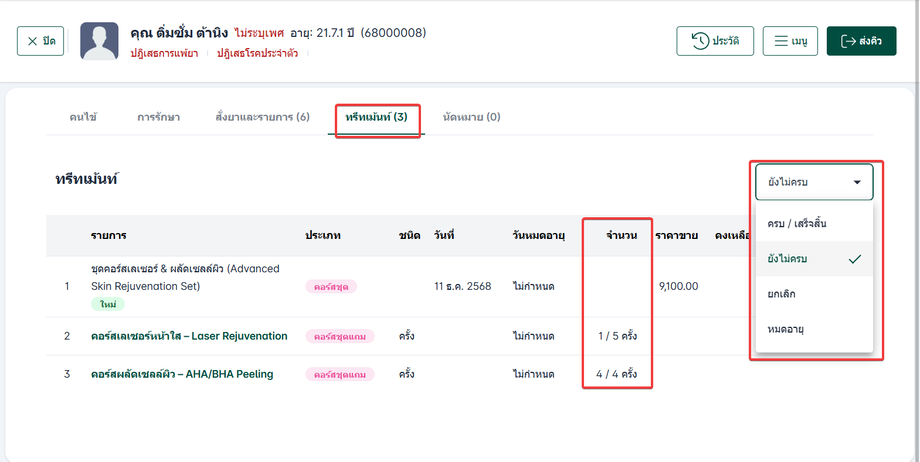
Task: Click the ราคาขาย column header
Action: coord(677,235)
